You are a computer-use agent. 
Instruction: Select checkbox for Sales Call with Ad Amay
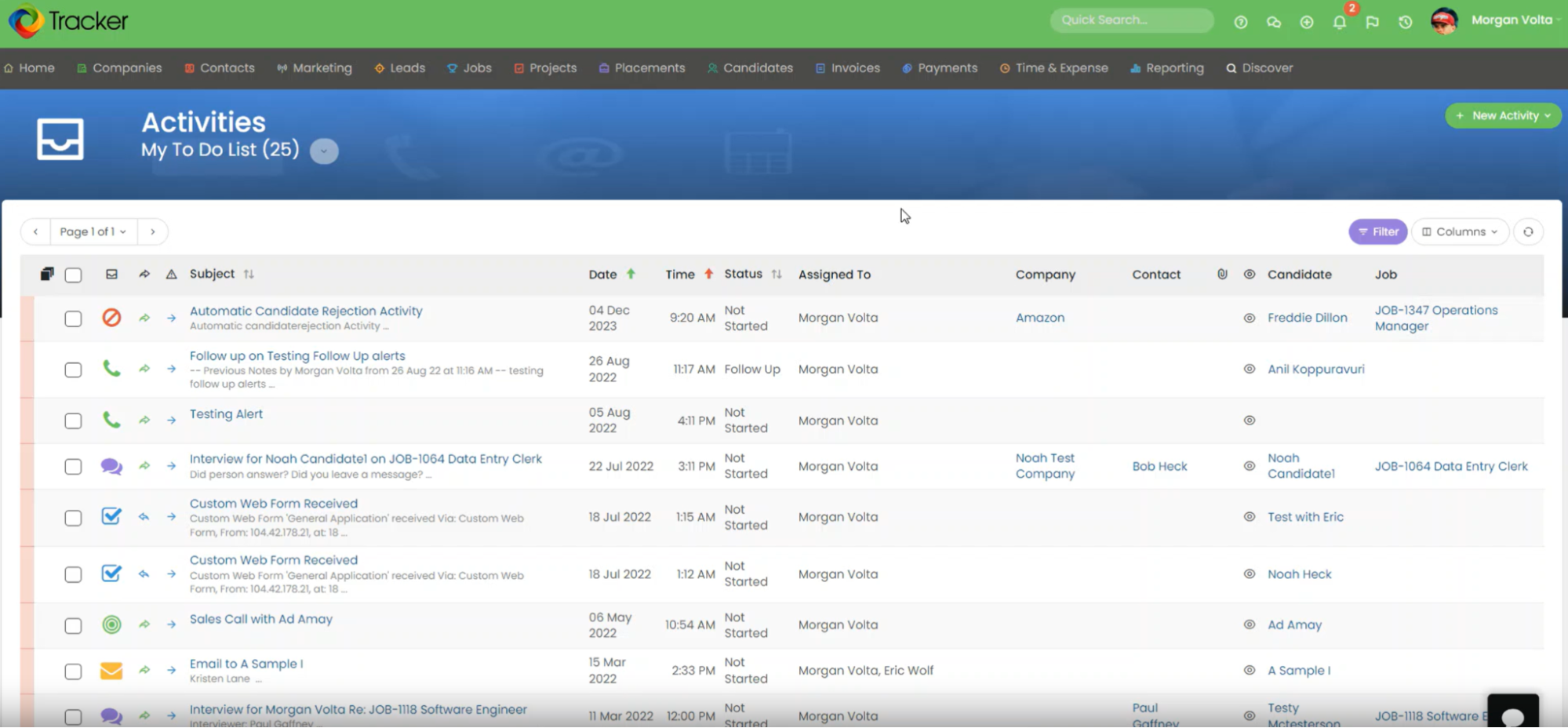point(73,625)
